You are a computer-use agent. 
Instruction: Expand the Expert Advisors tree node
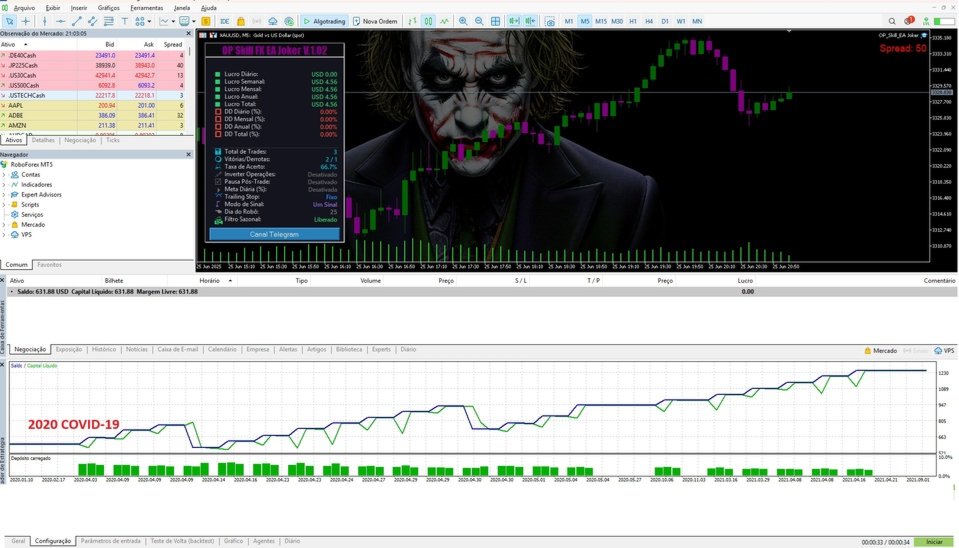[x=4, y=194]
